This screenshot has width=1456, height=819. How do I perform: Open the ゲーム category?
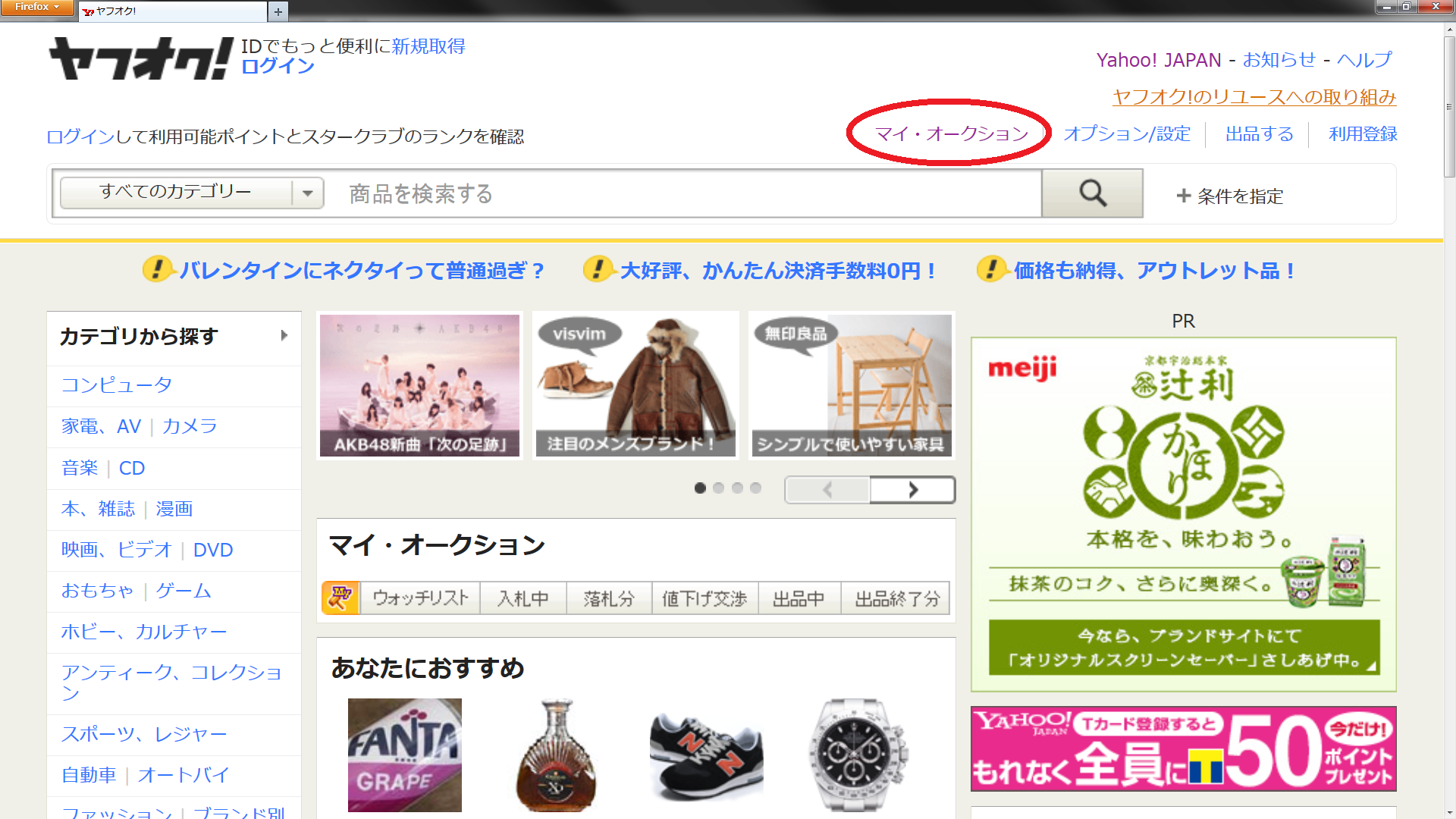click(184, 591)
